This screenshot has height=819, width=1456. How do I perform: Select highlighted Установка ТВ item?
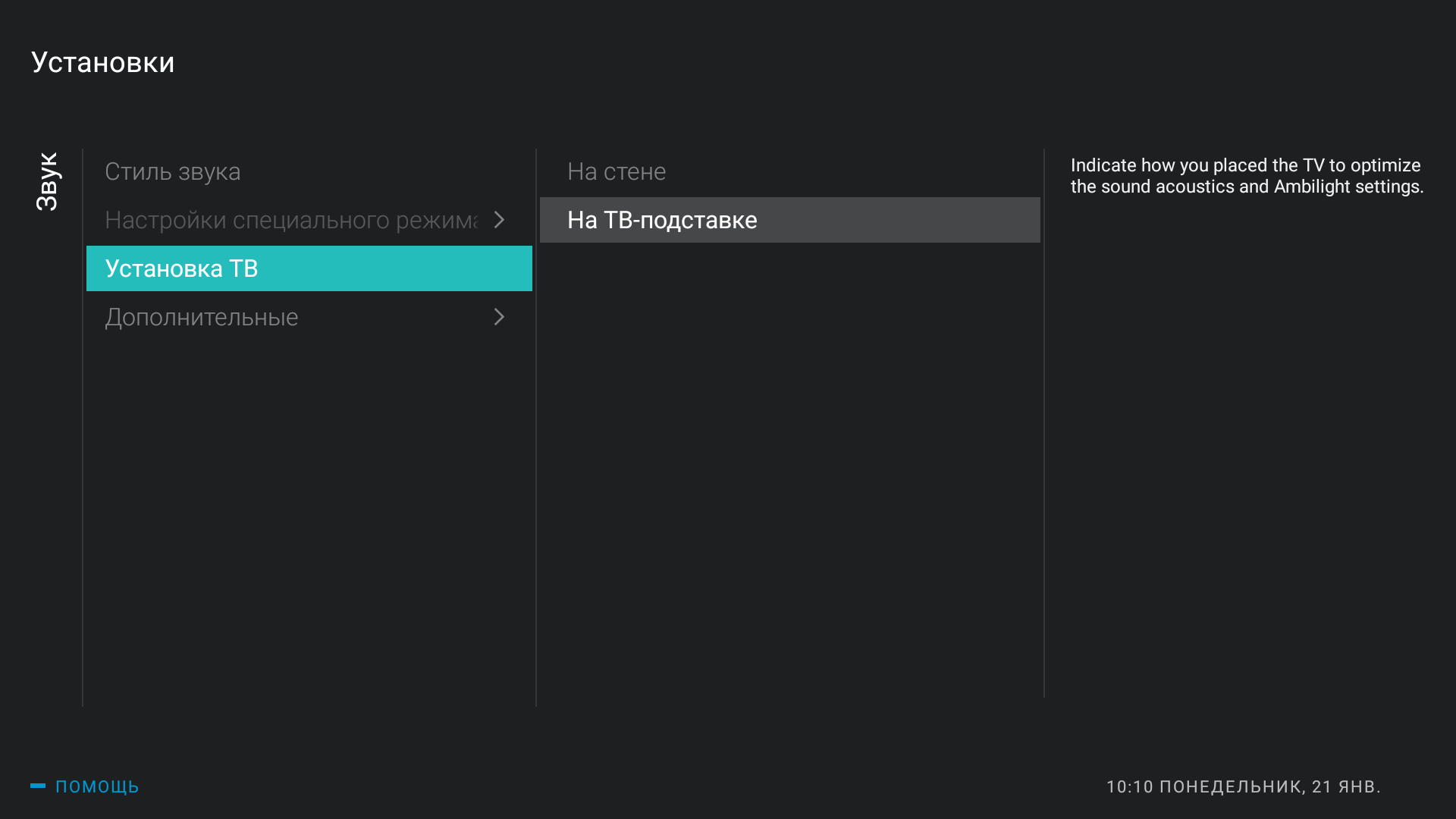pyautogui.click(x=309, y=268)
